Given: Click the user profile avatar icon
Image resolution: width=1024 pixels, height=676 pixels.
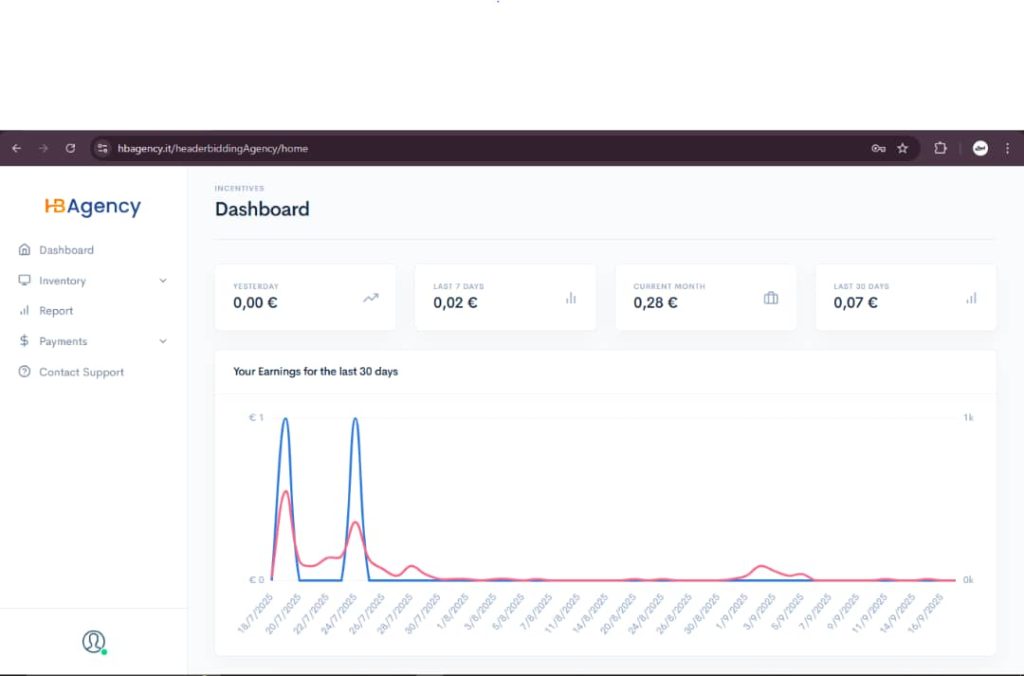Looking at the screenshot, I should 94,641.
